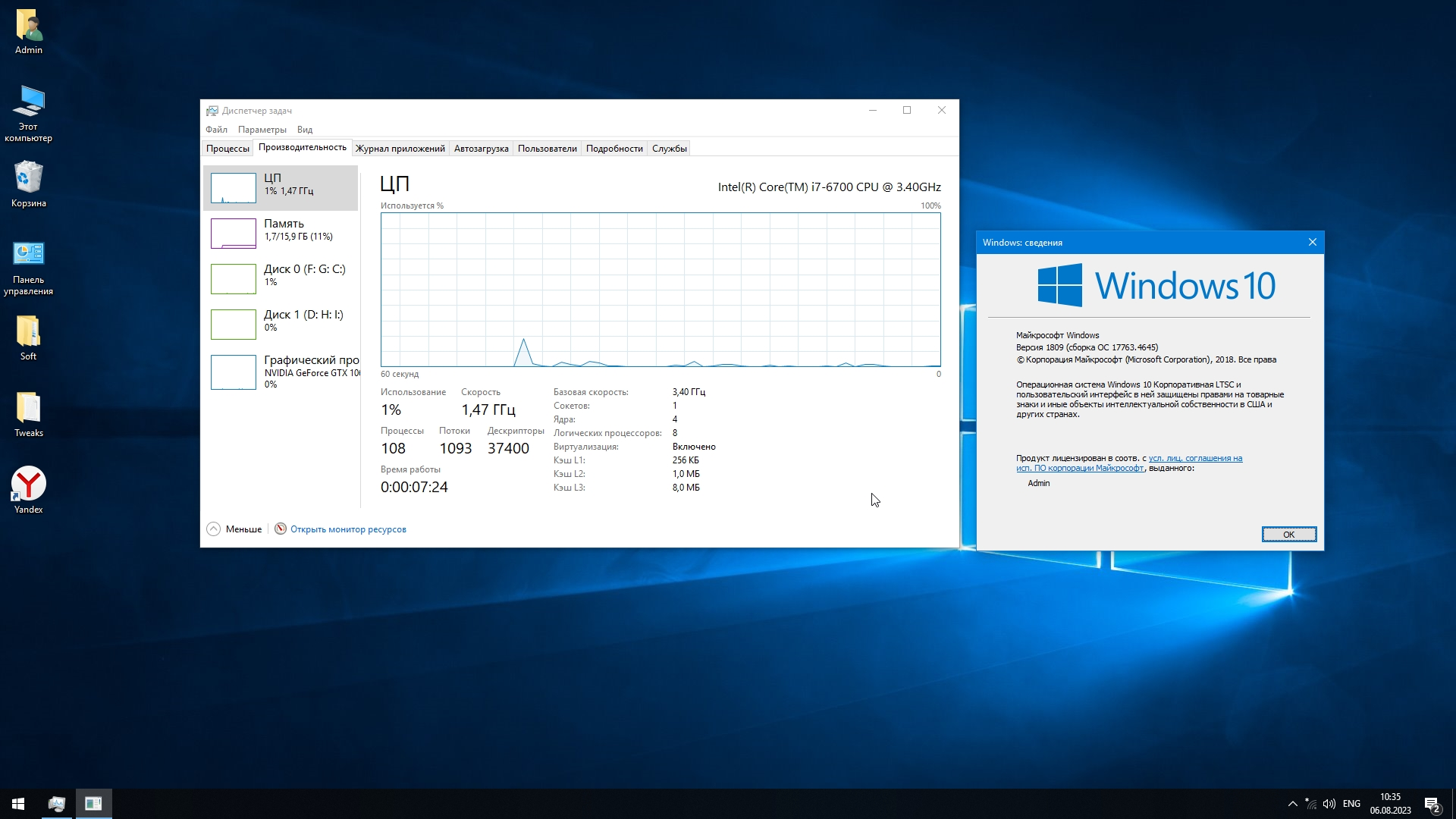Open the Вид menu in Task Manager
The width and height of the screenshot is (1456, 819).
coord(305,130)
